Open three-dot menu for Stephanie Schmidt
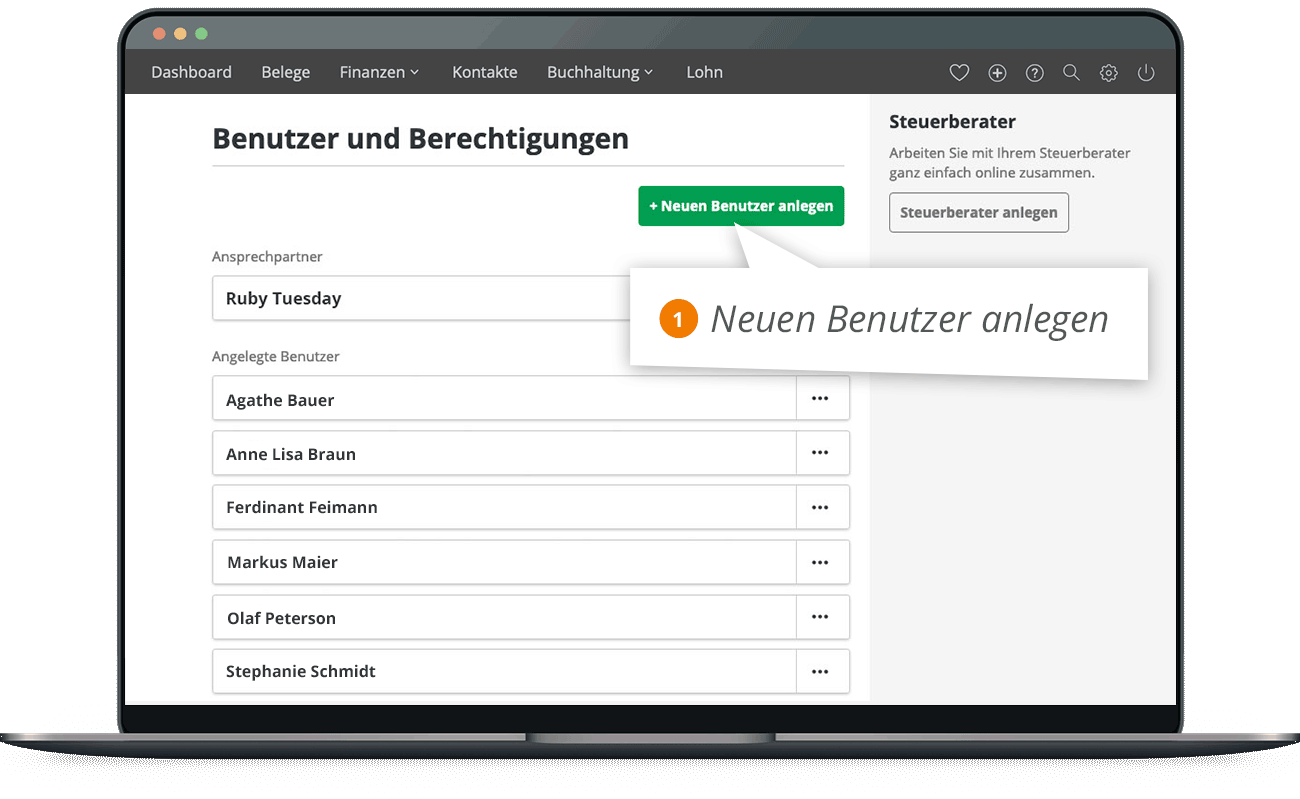1300x799 pixels. [821, 672]
